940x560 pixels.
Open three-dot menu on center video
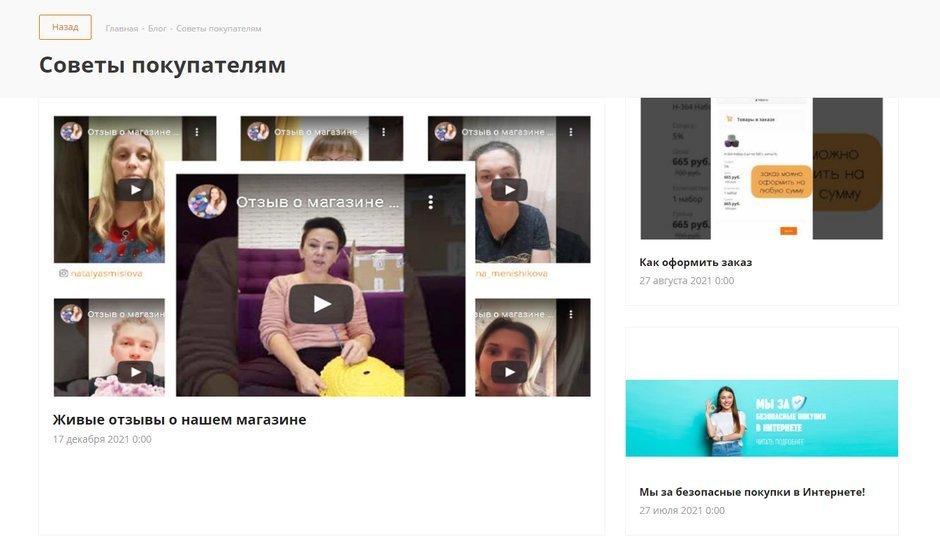[430, 202]
